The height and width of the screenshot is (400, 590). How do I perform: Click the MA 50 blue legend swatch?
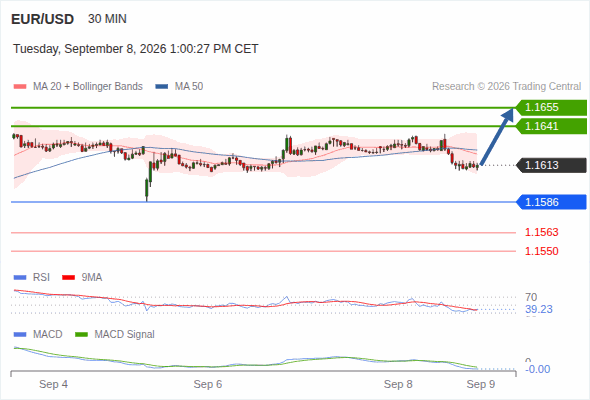tap(161, 87)
